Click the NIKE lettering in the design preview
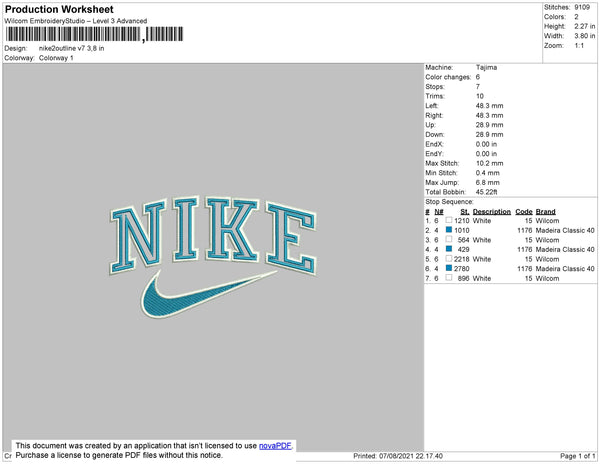This screenshot has height=464, width=600. click(214, 234)
